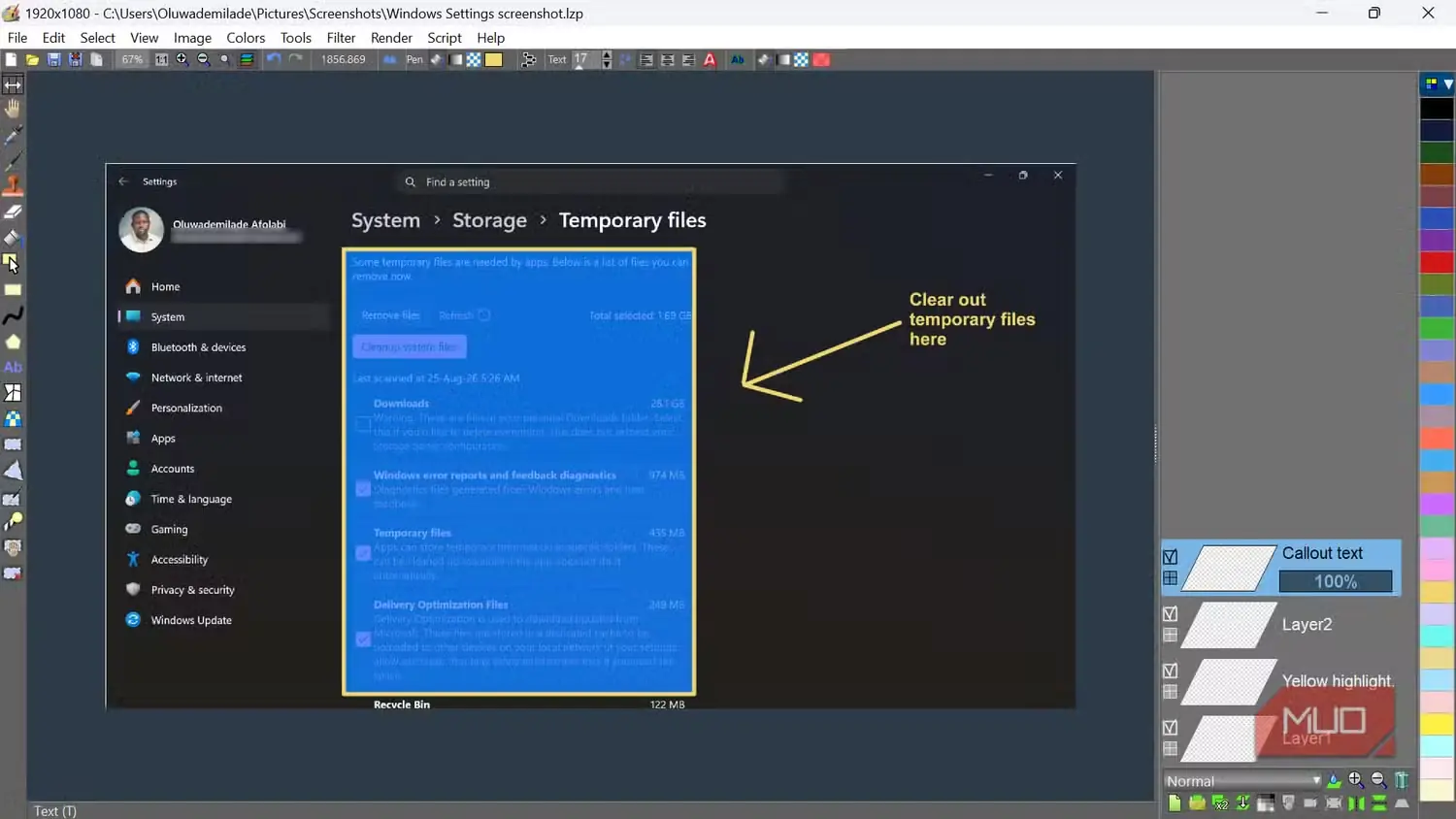
Task: Toggle the layer stack window icon
Action: point(247,60)
